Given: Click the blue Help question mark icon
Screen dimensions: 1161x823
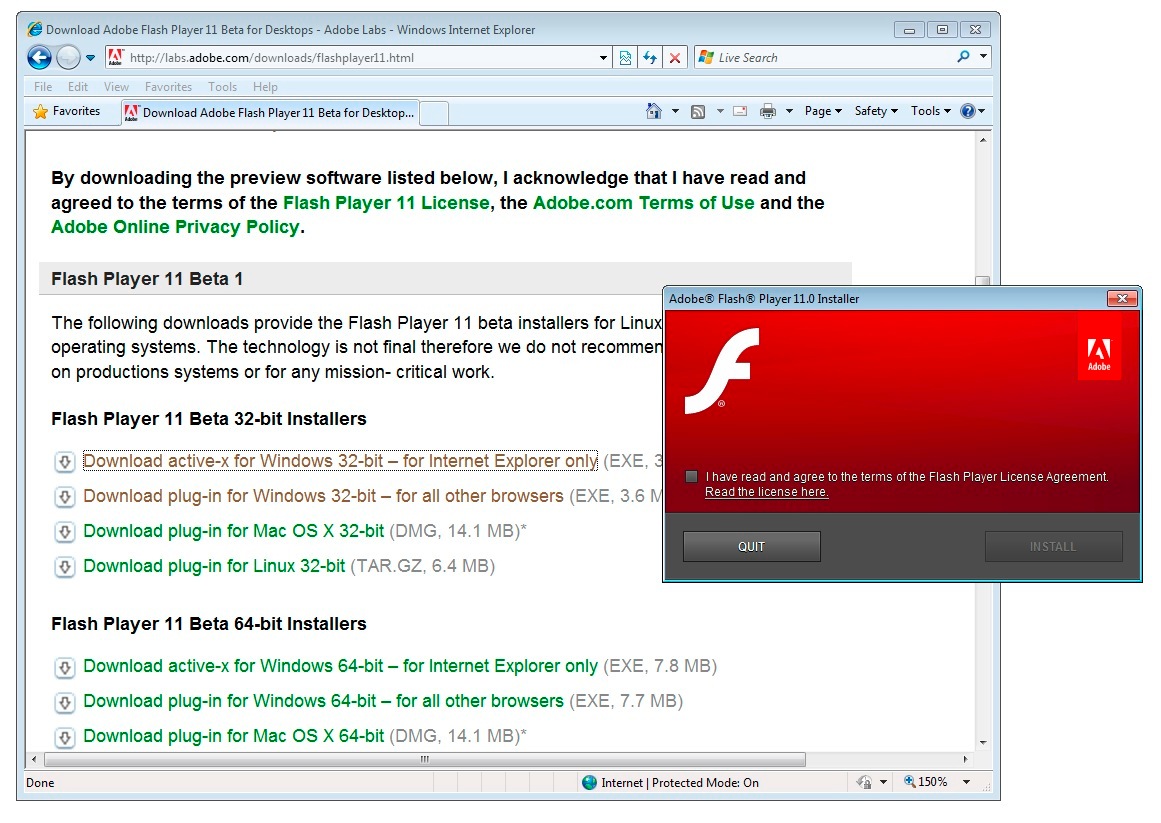Looking at the screenshot, I should tap(968, 111).
